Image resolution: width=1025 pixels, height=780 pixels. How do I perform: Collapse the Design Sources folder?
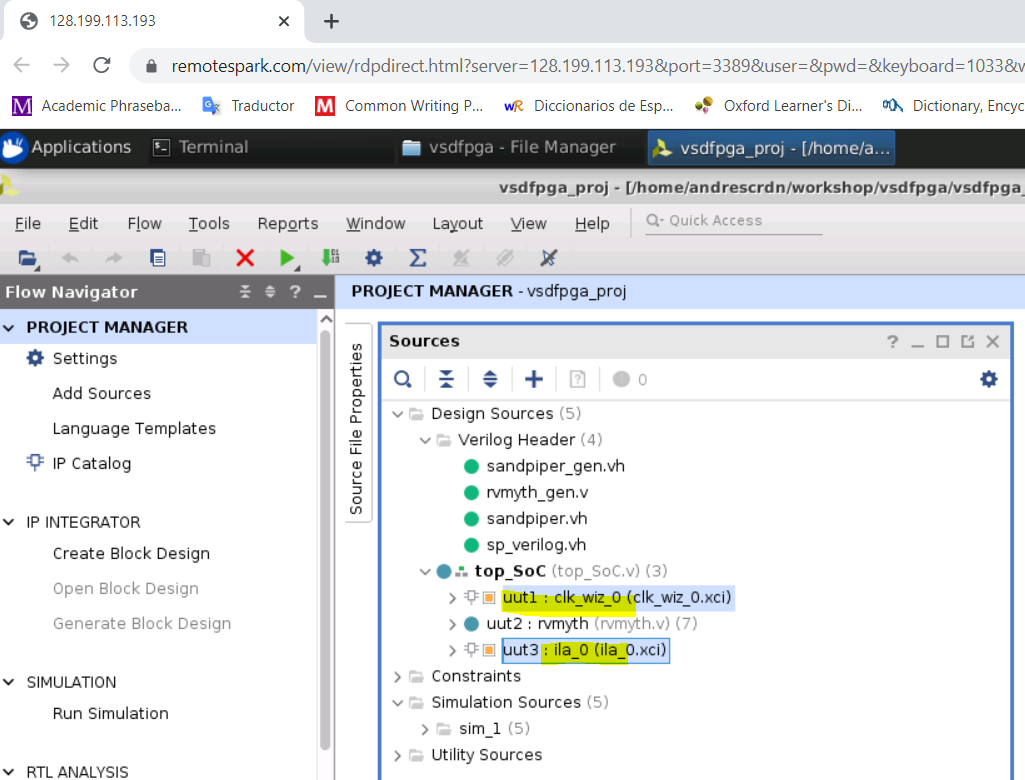click(397, 414)
